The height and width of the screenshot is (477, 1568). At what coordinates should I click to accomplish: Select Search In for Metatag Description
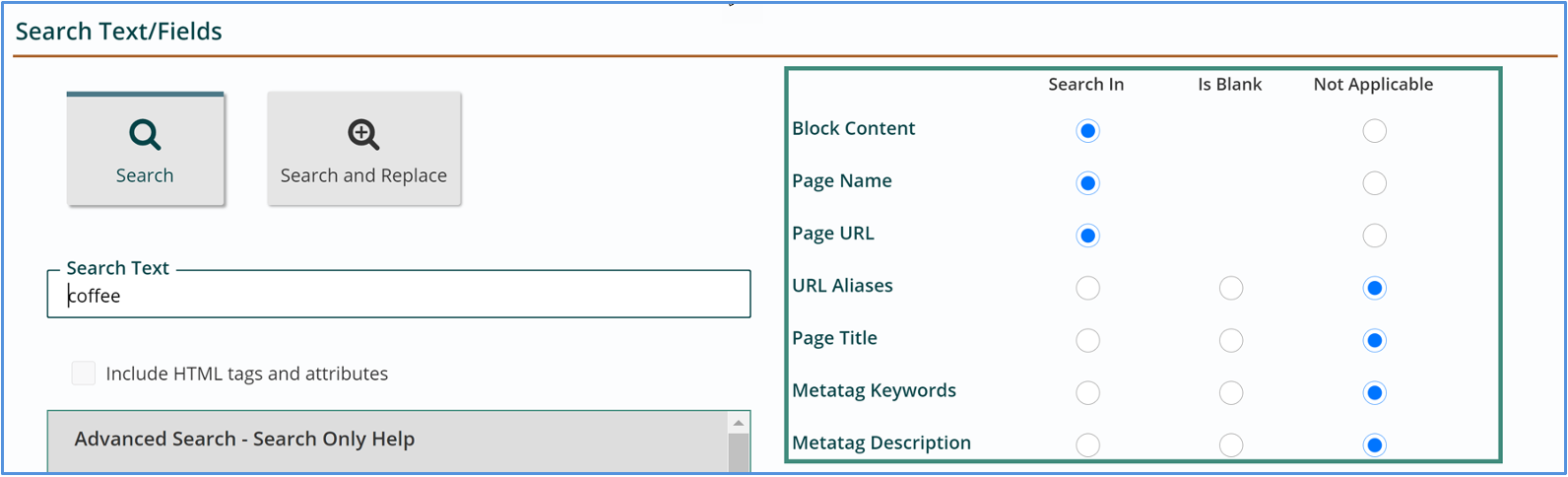(x=1087, y=444)
